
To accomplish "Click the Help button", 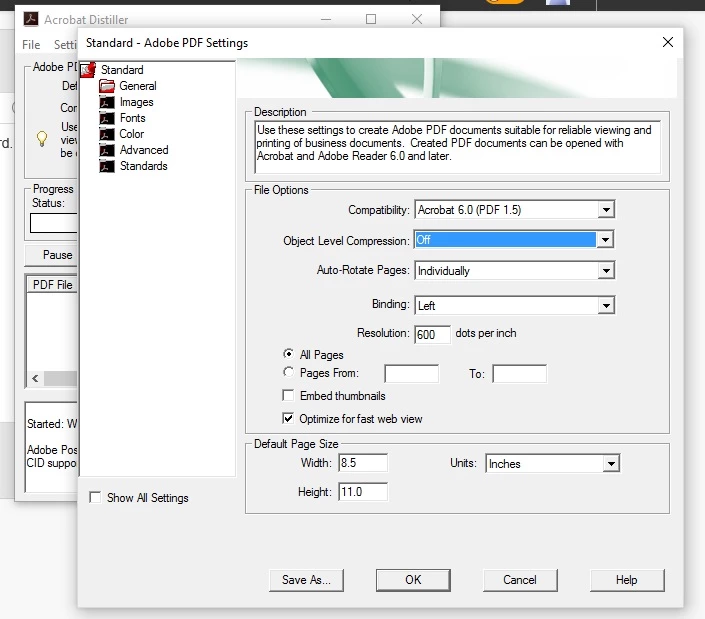I will tap(627, 580).
